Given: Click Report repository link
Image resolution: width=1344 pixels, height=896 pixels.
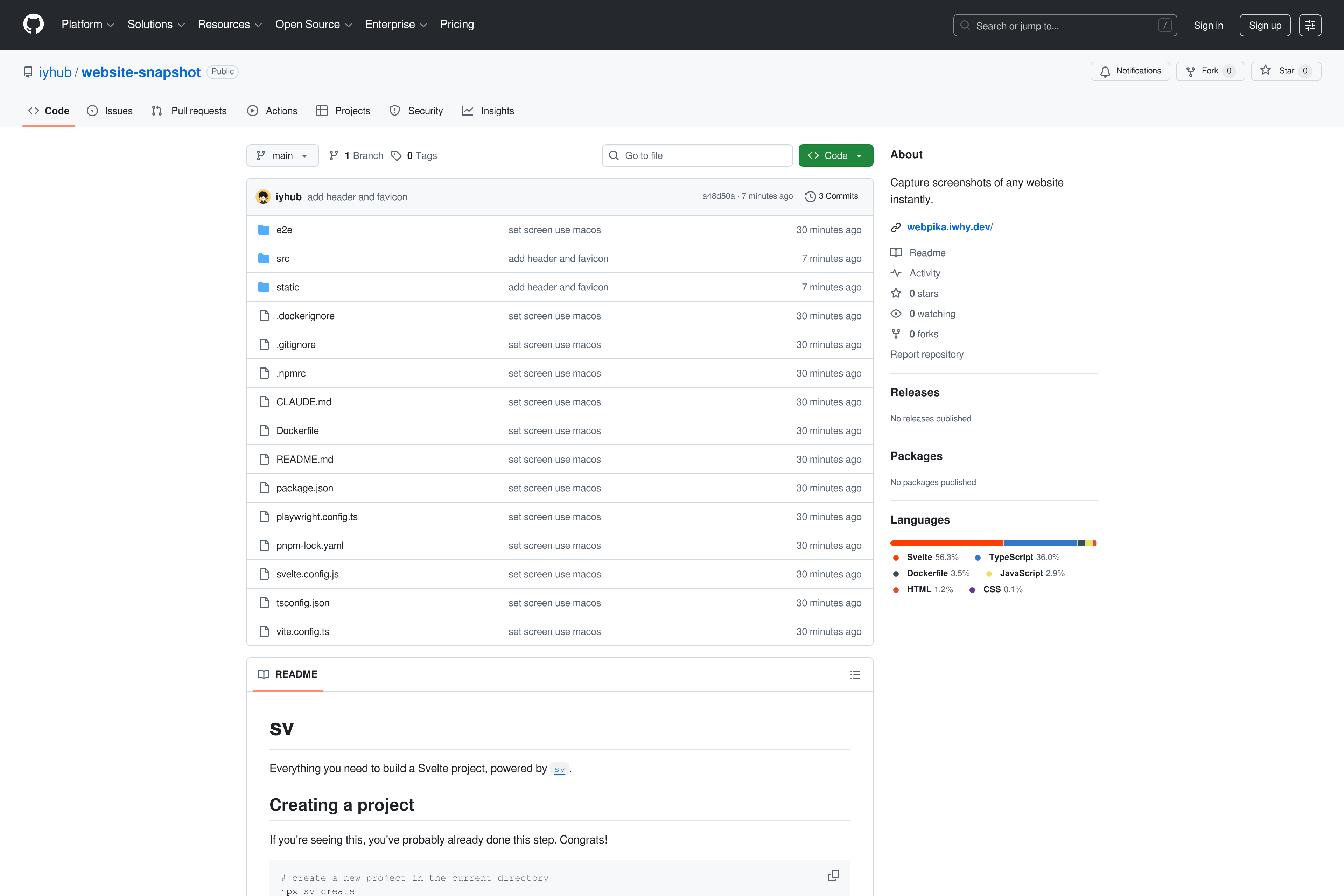Looking at the screenshot, I should [x=927, y=354].
